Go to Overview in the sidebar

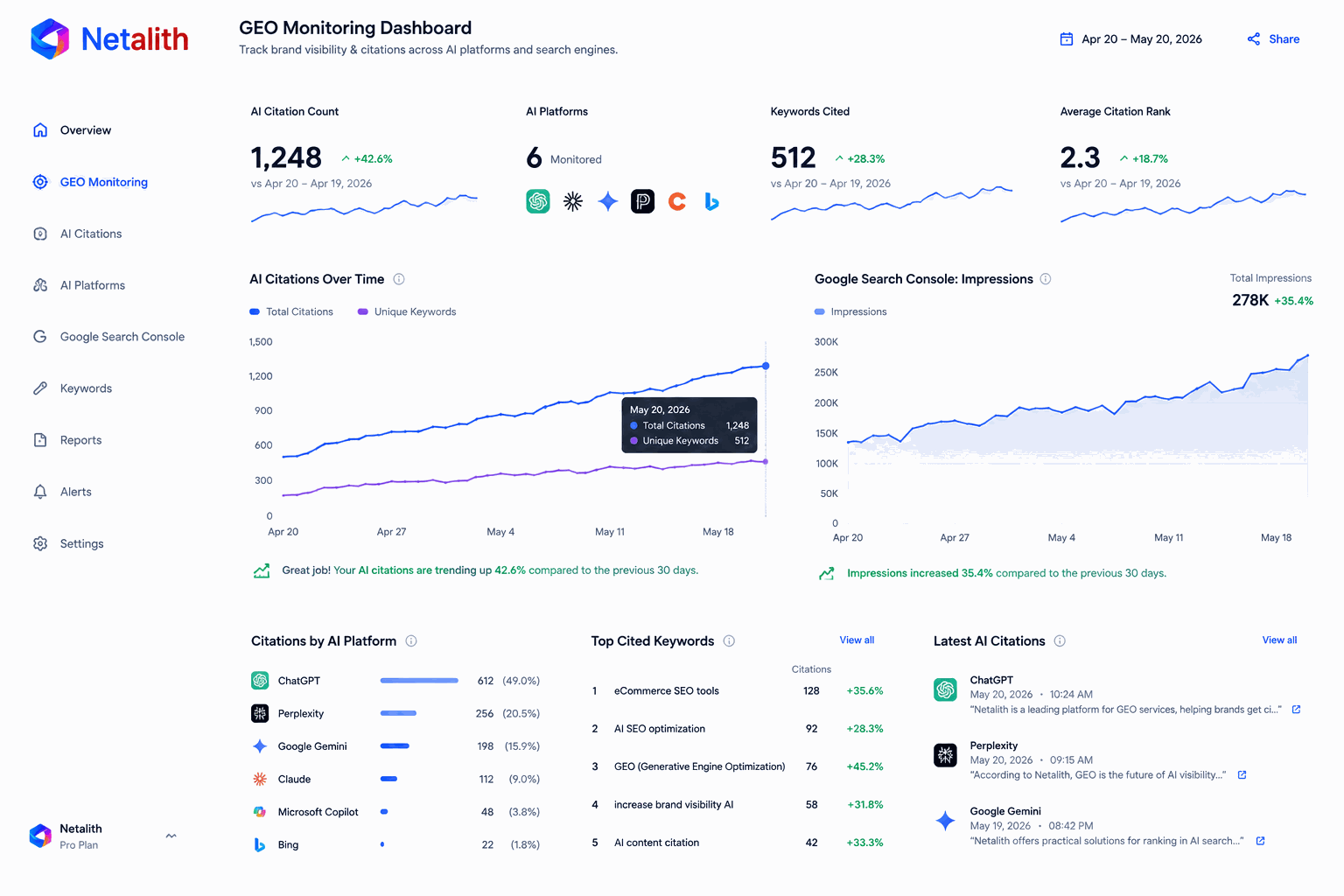[x=86, y=130]
